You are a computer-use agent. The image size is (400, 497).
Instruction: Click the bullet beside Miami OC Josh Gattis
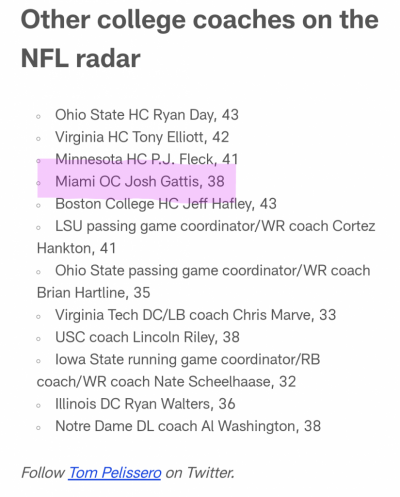click(39, 183)
